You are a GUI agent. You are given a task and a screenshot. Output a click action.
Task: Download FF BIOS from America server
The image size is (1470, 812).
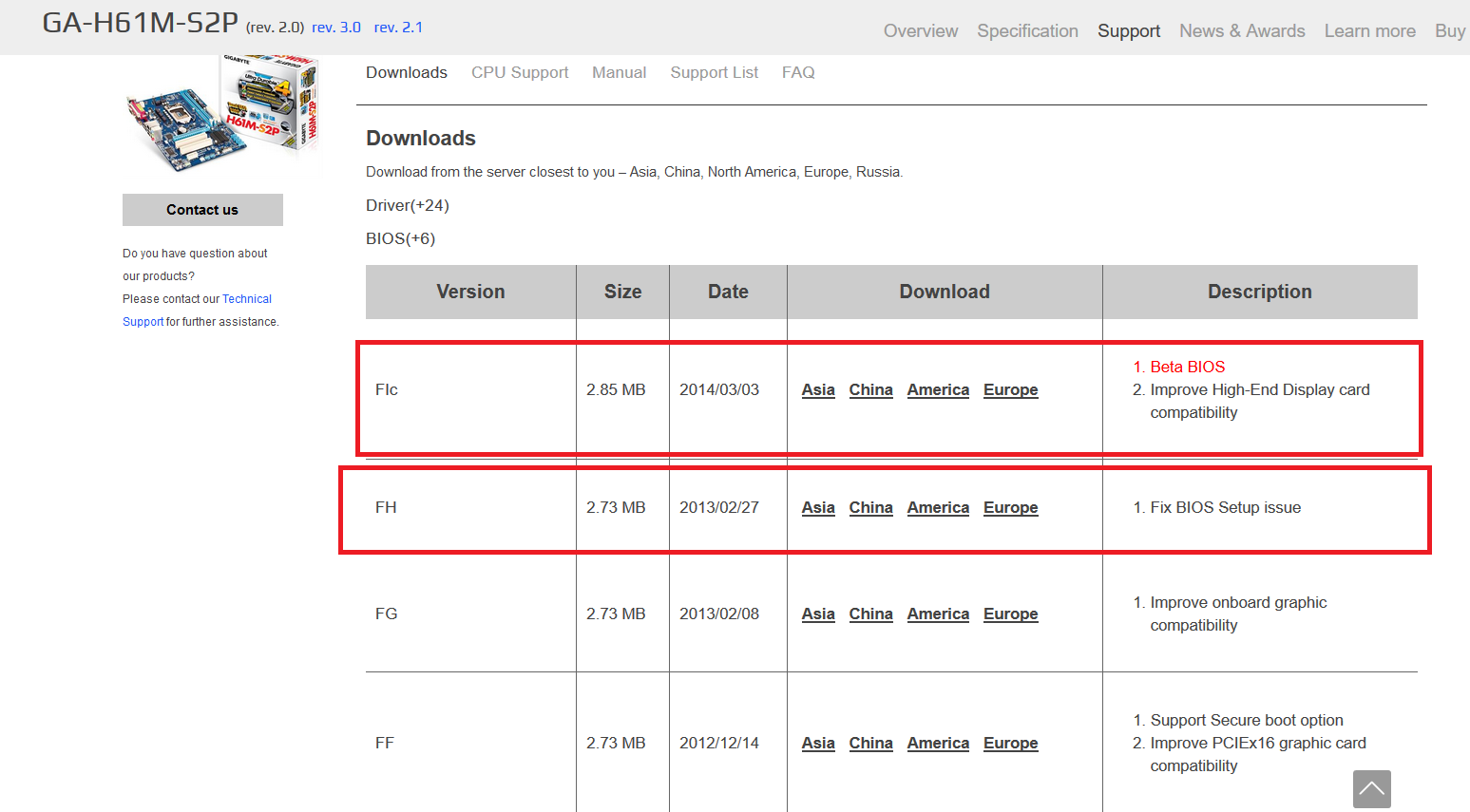(x=938, y=743)
